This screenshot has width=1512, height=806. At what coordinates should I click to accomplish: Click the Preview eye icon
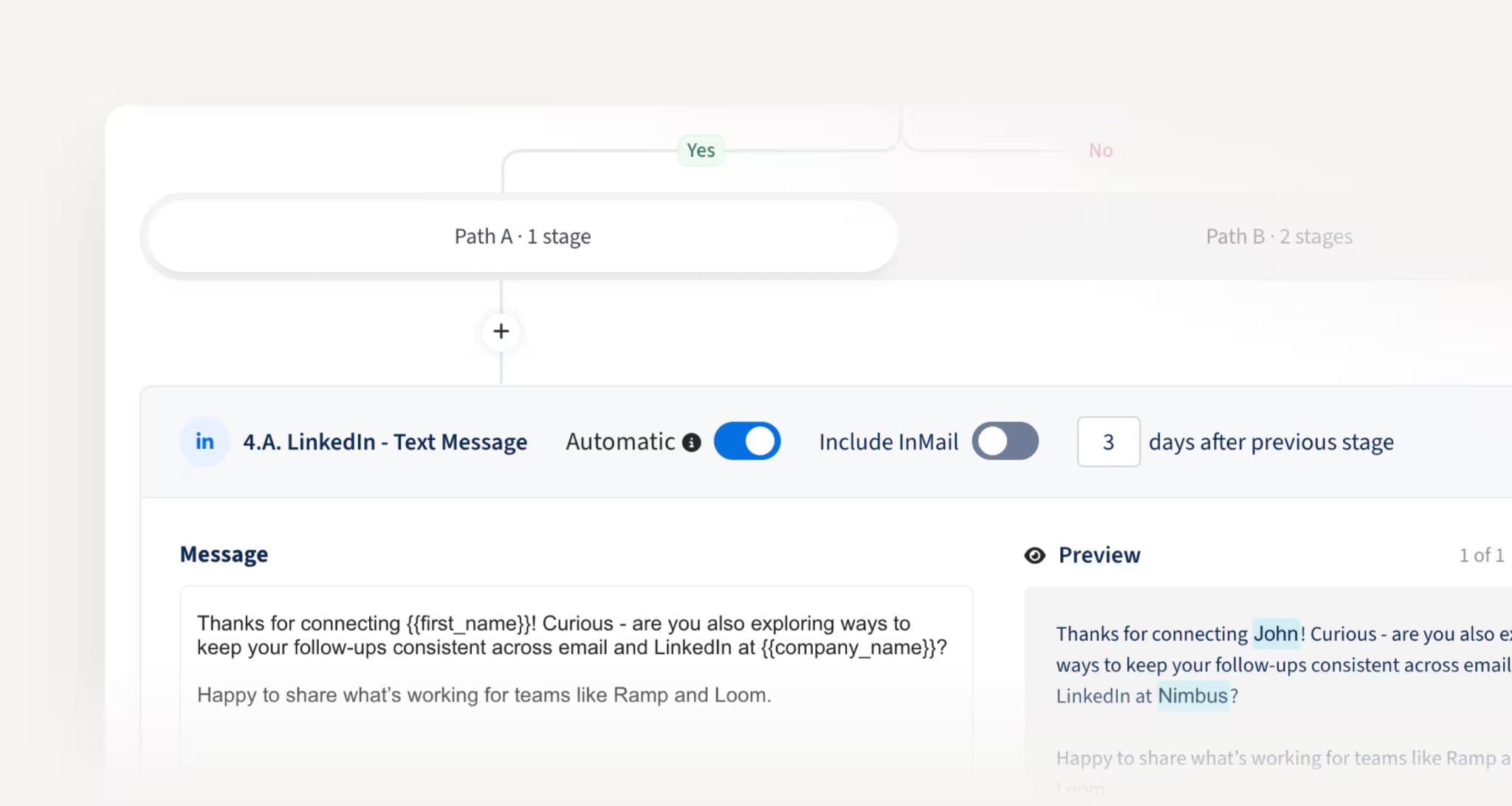pos(1035,555)
